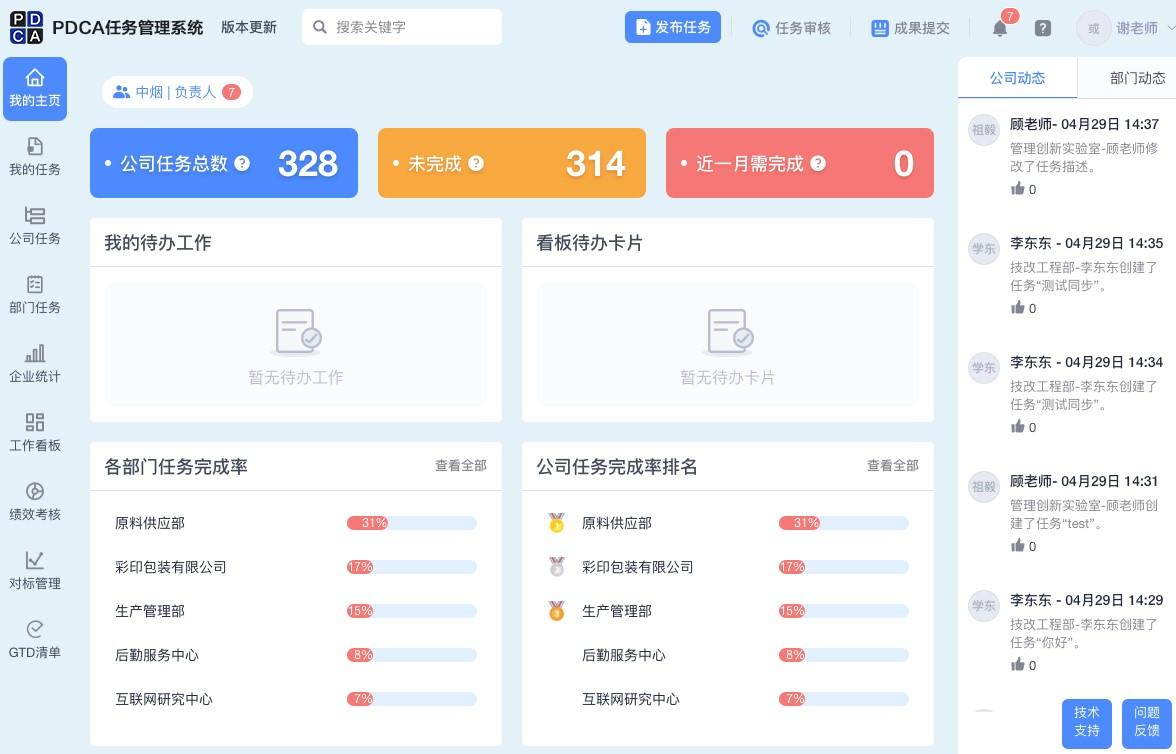
Task: Click 暂无待办卡片 empty placeholder
Action: click(728, 344)
